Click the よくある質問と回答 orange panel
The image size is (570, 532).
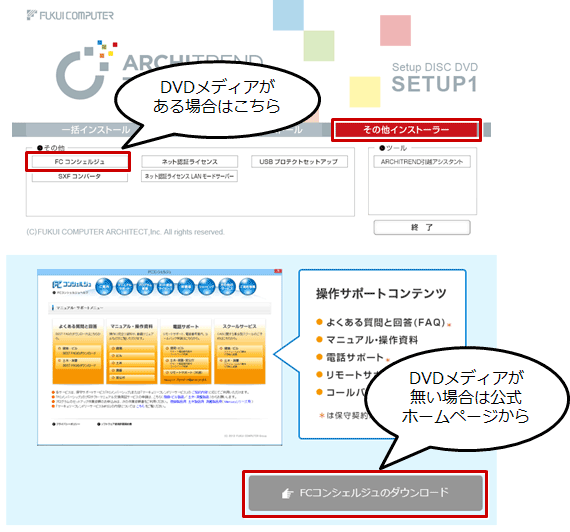[x=78, y=352]
